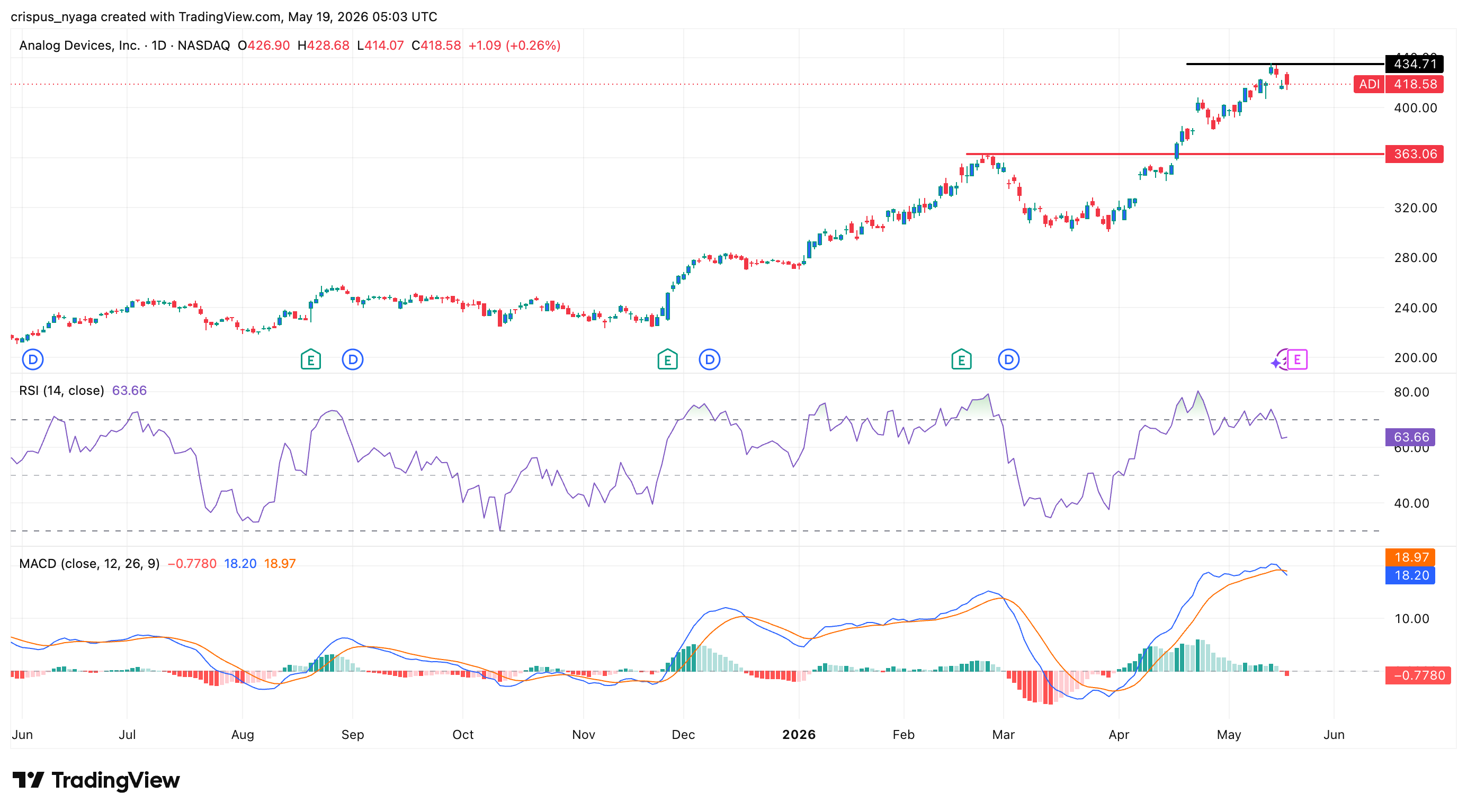This screenshot has height=812, width=1467.
Task: Click the MACD 10.00 axis label
Action: click(1412, 619)
